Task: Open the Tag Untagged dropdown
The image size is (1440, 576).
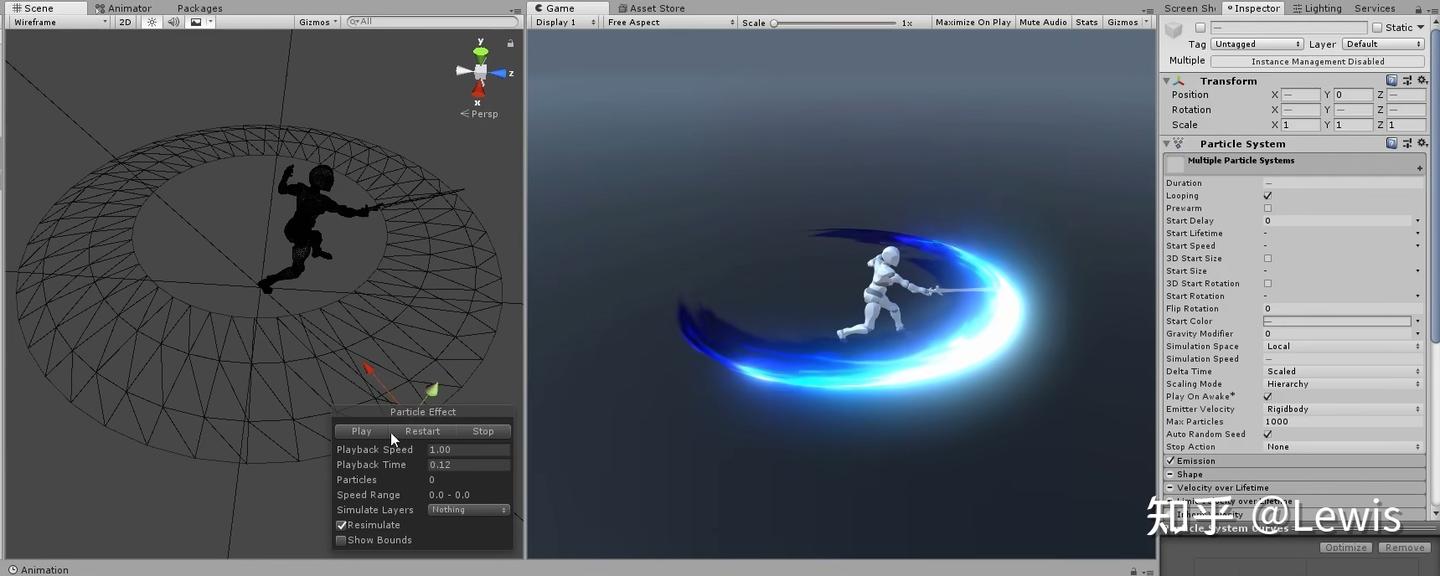Action: 1257,44
